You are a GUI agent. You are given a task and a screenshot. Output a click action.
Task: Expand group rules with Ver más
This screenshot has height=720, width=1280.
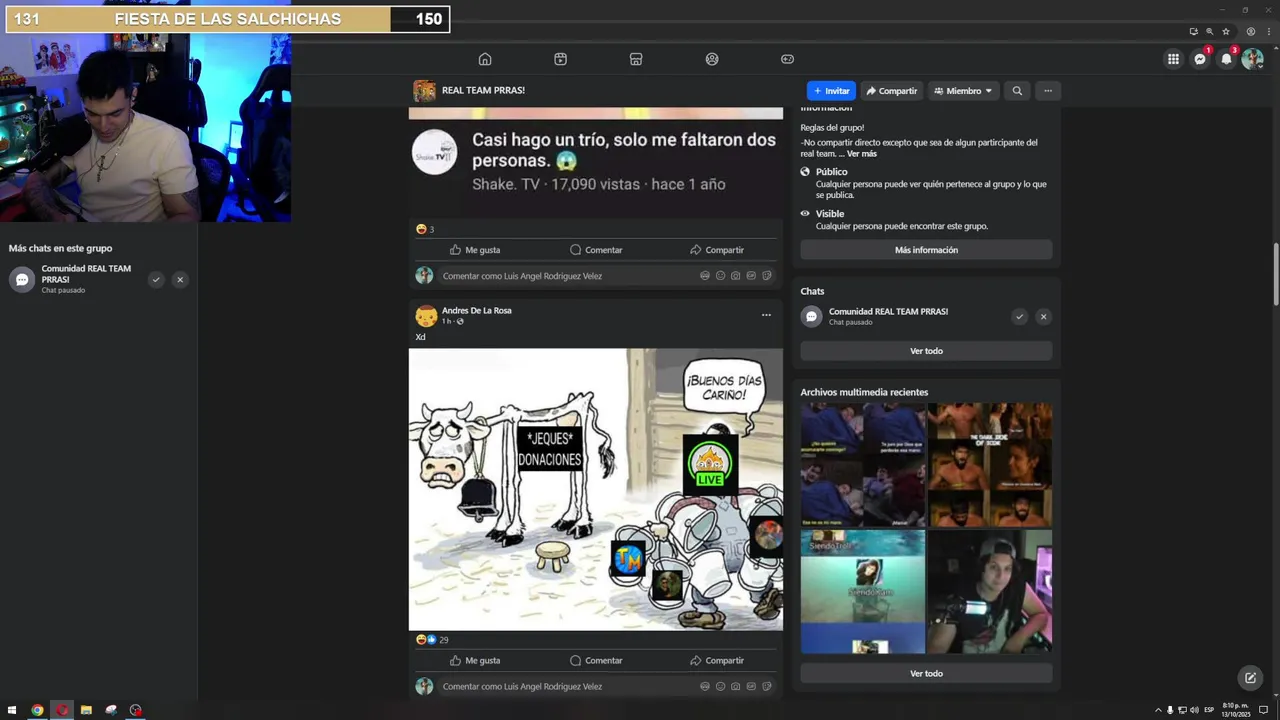point(861,154)
